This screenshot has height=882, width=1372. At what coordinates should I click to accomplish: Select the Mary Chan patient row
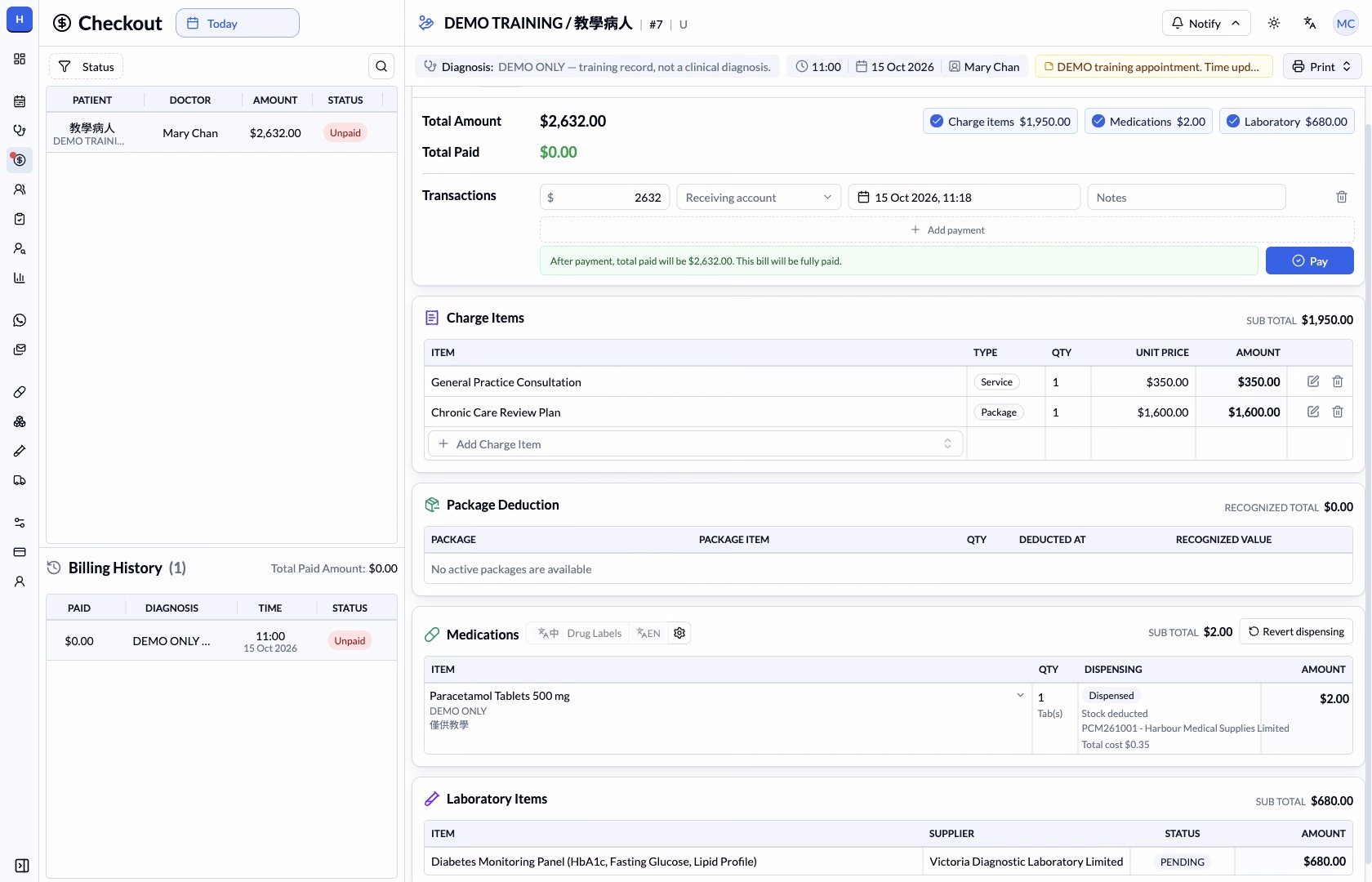click(x=222, y=132)
